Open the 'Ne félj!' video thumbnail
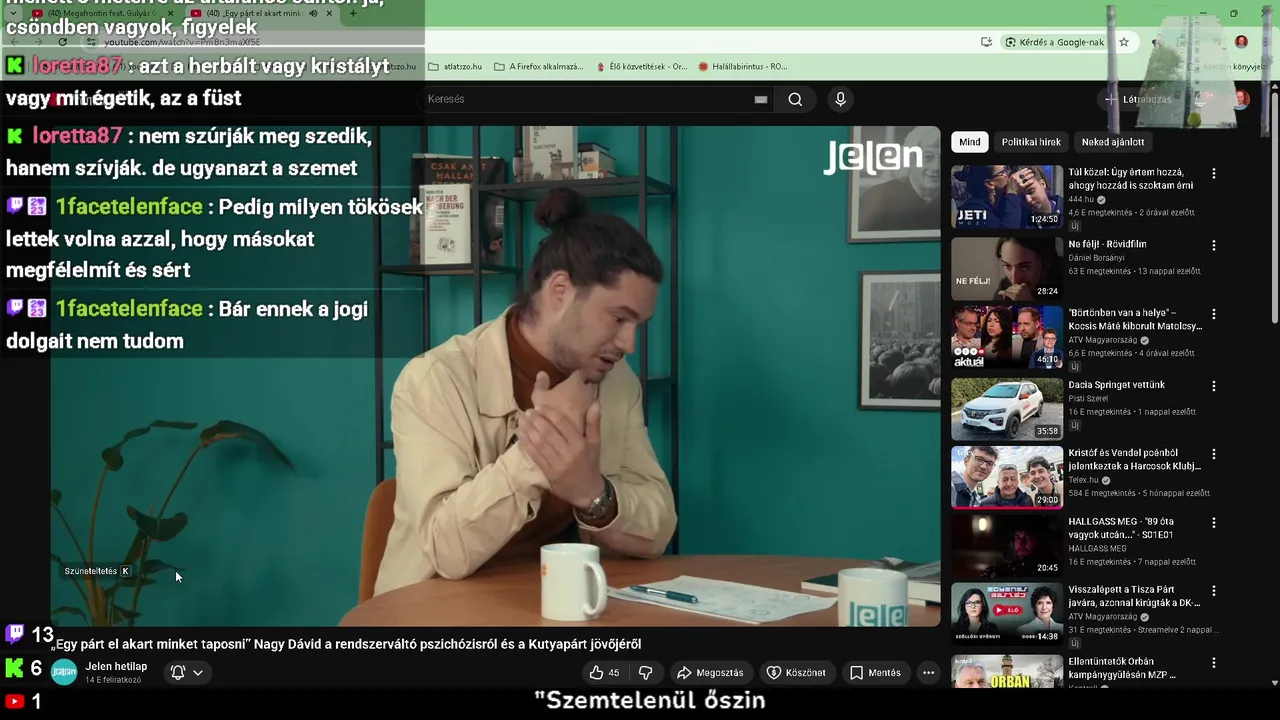 pyautogui.click(x=1007, y=268)
